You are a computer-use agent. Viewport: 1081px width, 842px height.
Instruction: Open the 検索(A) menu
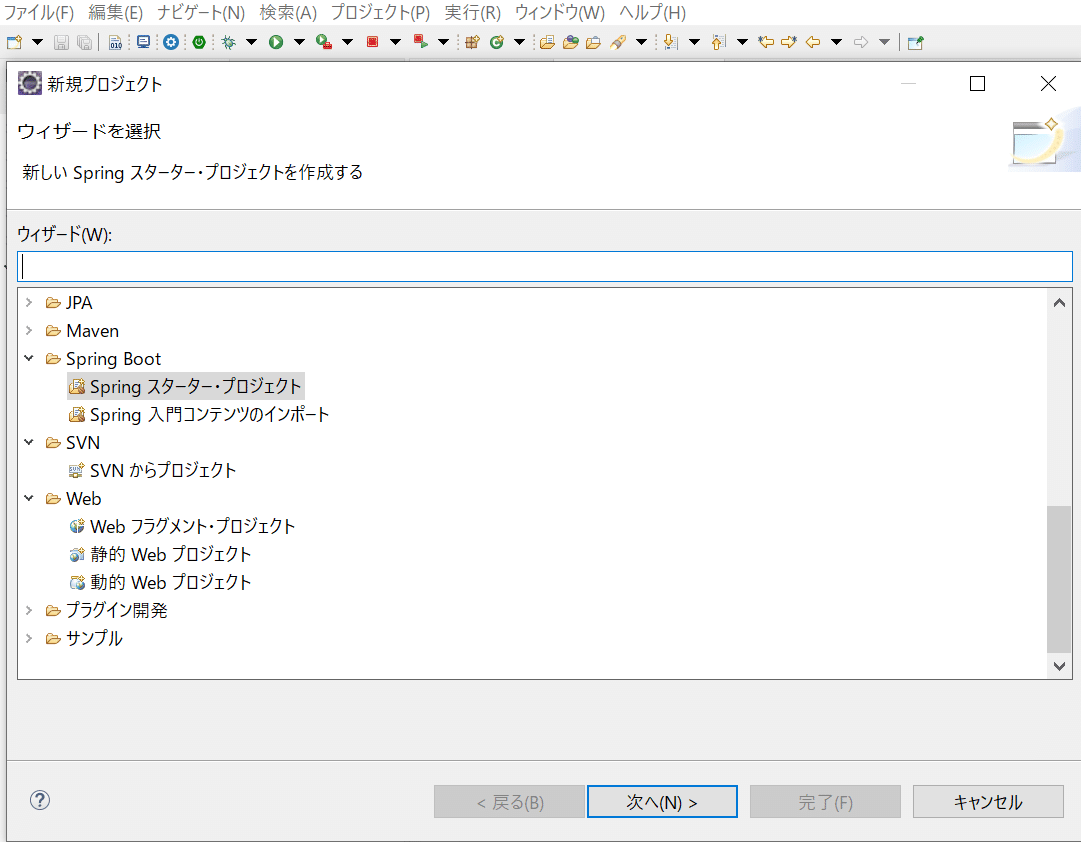tap(288, 12)
